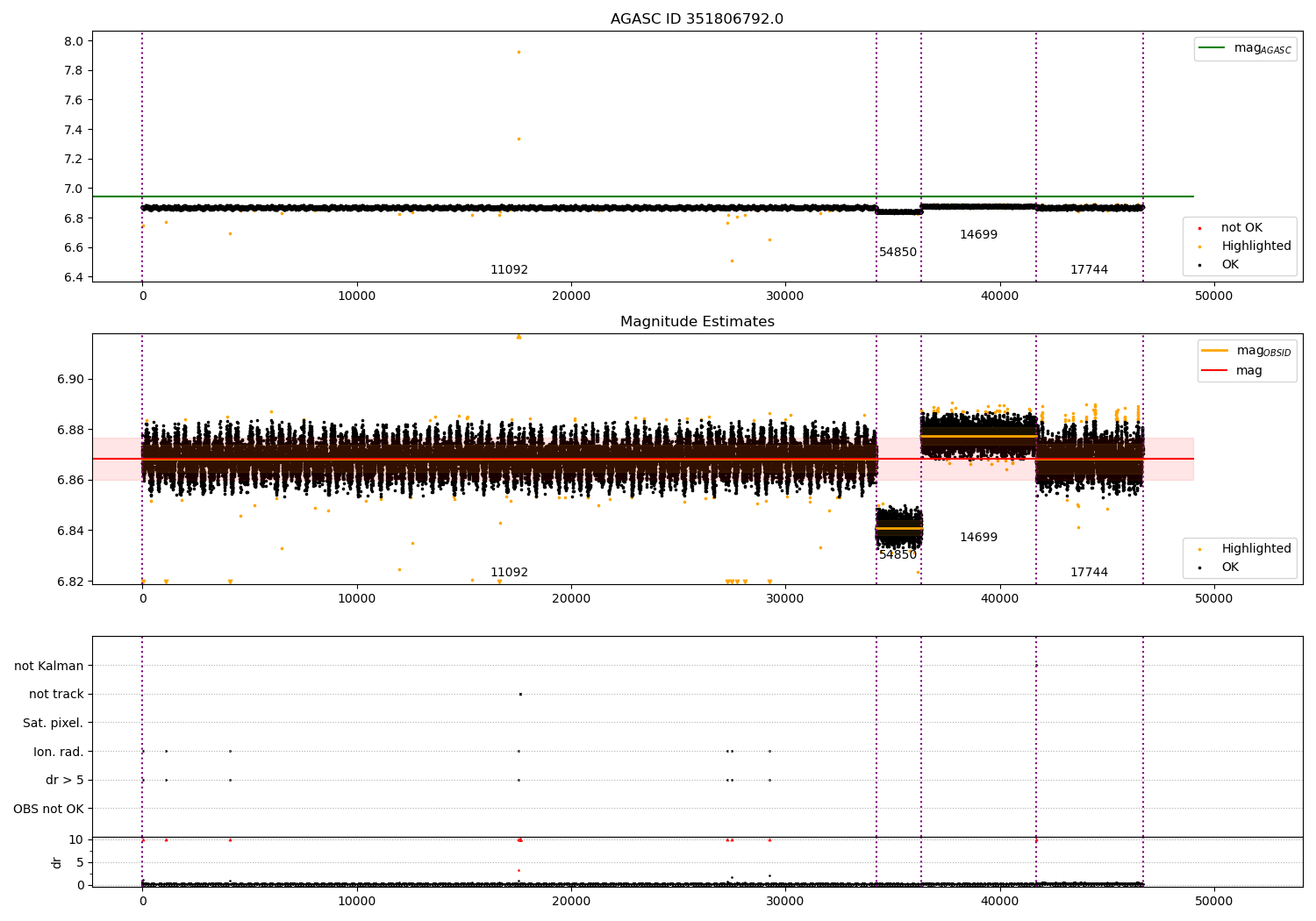Click the "Highlighted" legend entry in the Magnitude Estimates plot
This screenshot has width=1316, height=921.
[1246, 548]
